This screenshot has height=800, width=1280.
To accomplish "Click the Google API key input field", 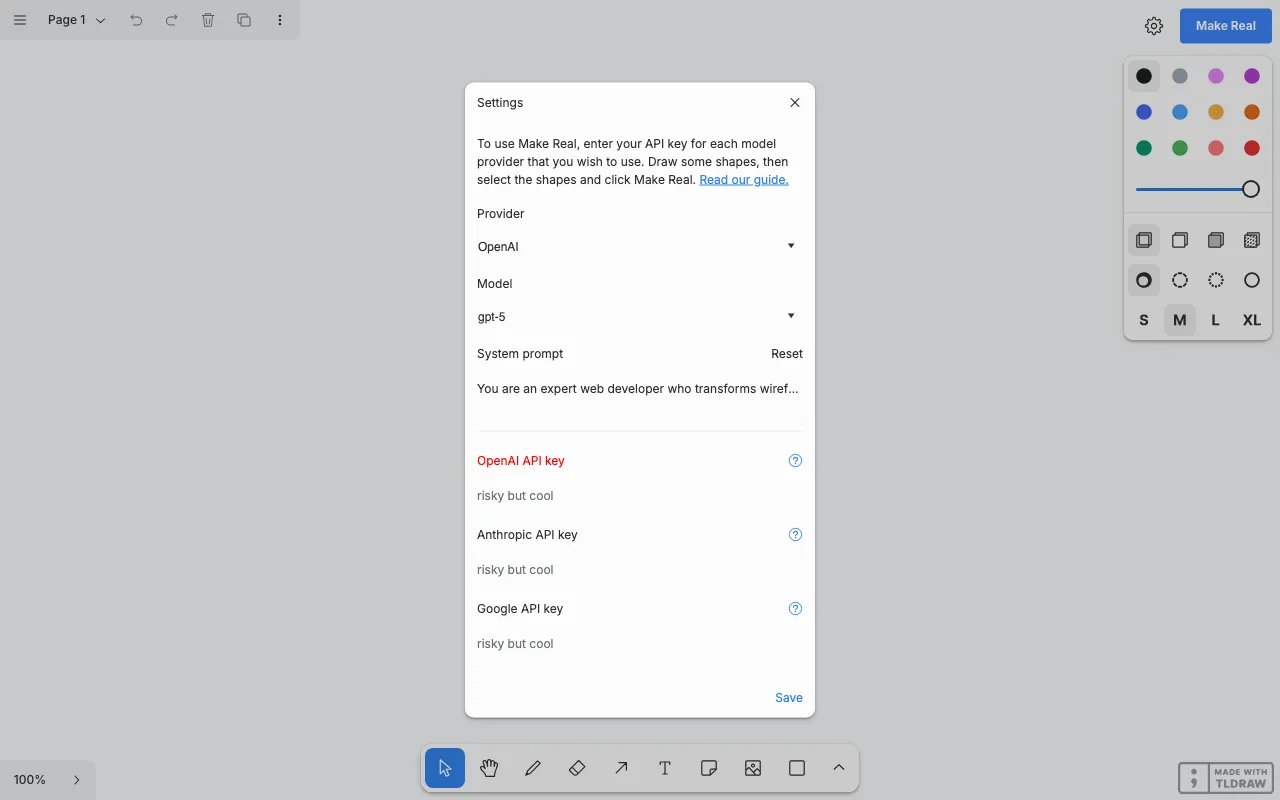I will pyautogui.click(x=640, y=644).
